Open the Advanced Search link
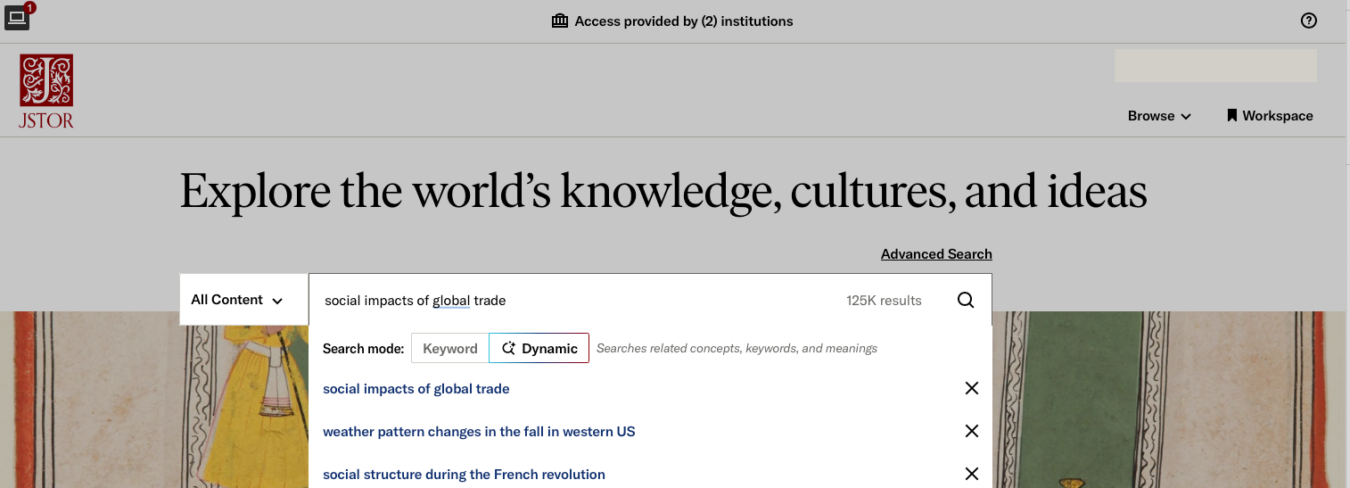This screenshot has height=488, width=1350. click(936, 254)
